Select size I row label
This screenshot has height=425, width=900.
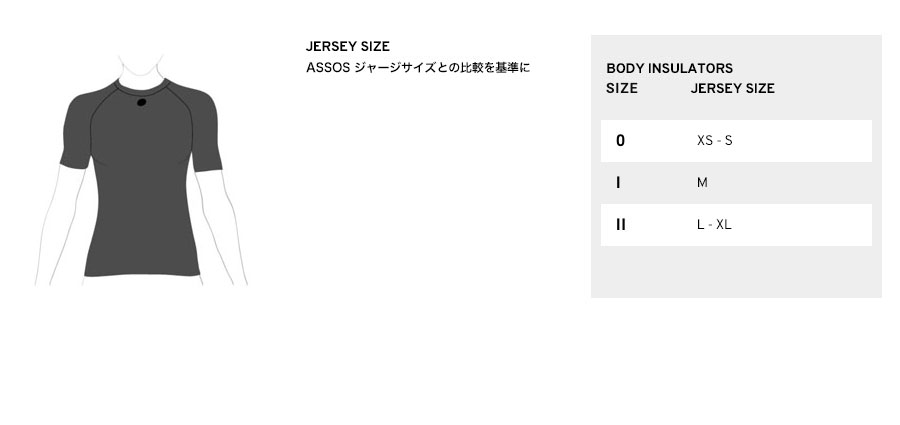tap(618, 183)
